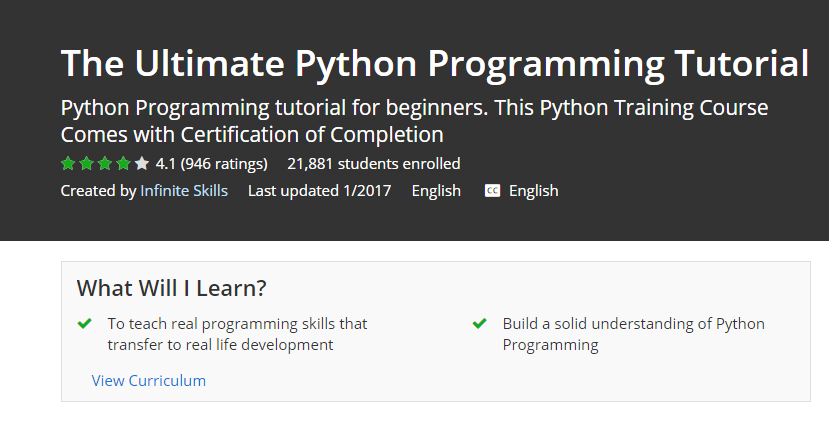
Task: Click the Last updated 1/2017 label
Action: point(319,191)
